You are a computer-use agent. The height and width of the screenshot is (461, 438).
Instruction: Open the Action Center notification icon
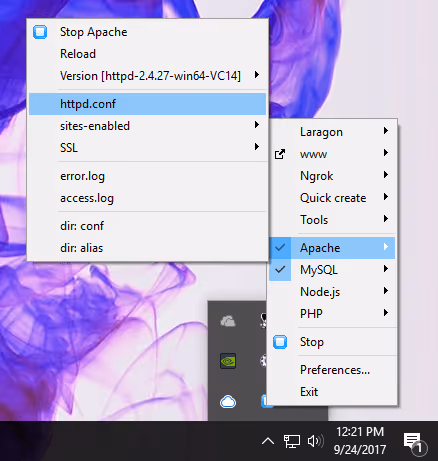click(414, 443)
